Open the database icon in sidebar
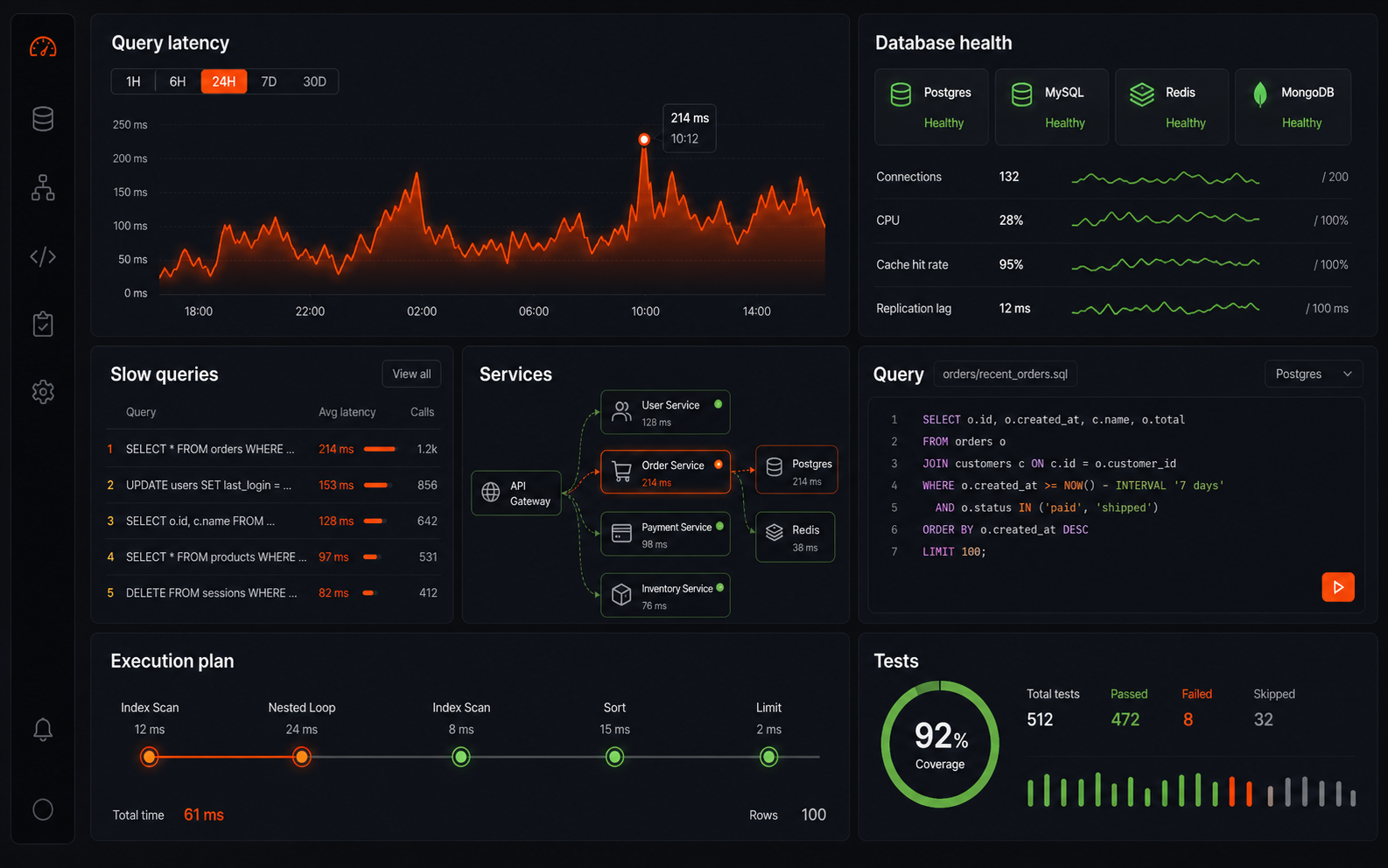This screenshot has width=1388, height=868. (43, 118)
